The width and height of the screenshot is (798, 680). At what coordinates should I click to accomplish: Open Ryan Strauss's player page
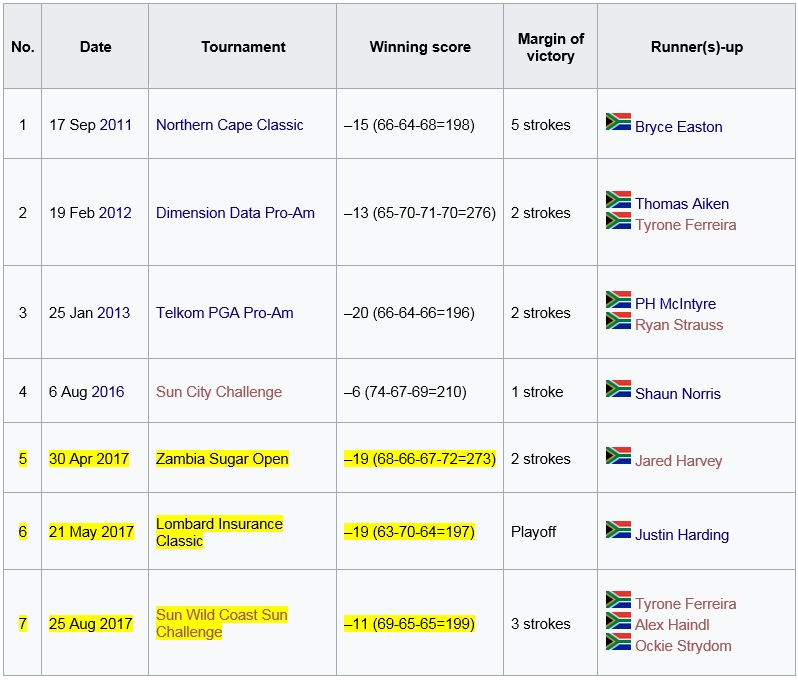(679, 325)
